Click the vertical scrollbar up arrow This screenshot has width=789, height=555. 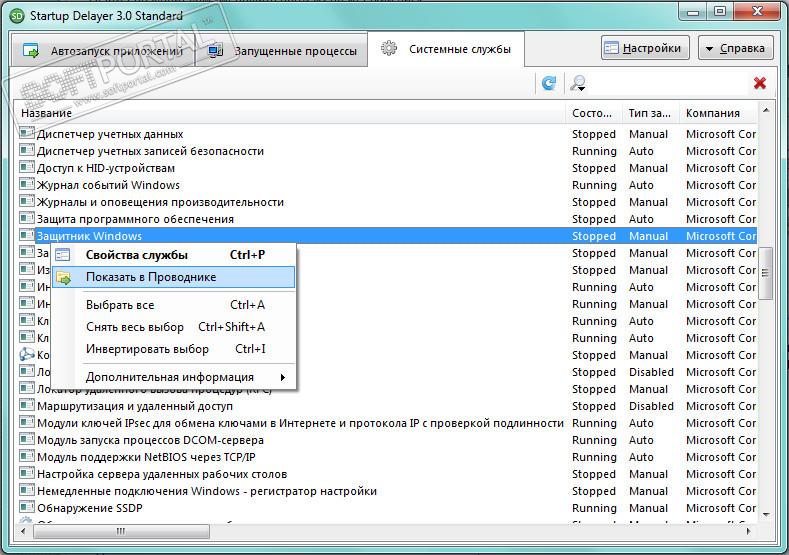coord(766,110)
